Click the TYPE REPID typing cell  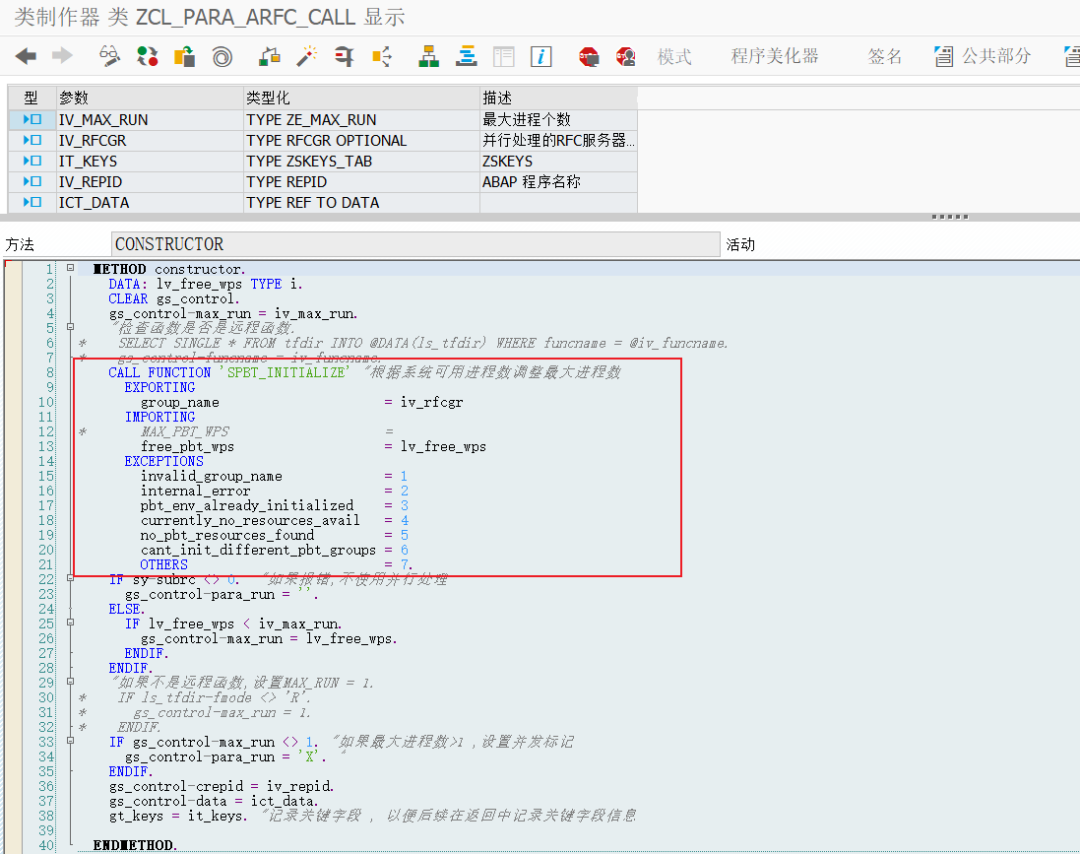362,182
